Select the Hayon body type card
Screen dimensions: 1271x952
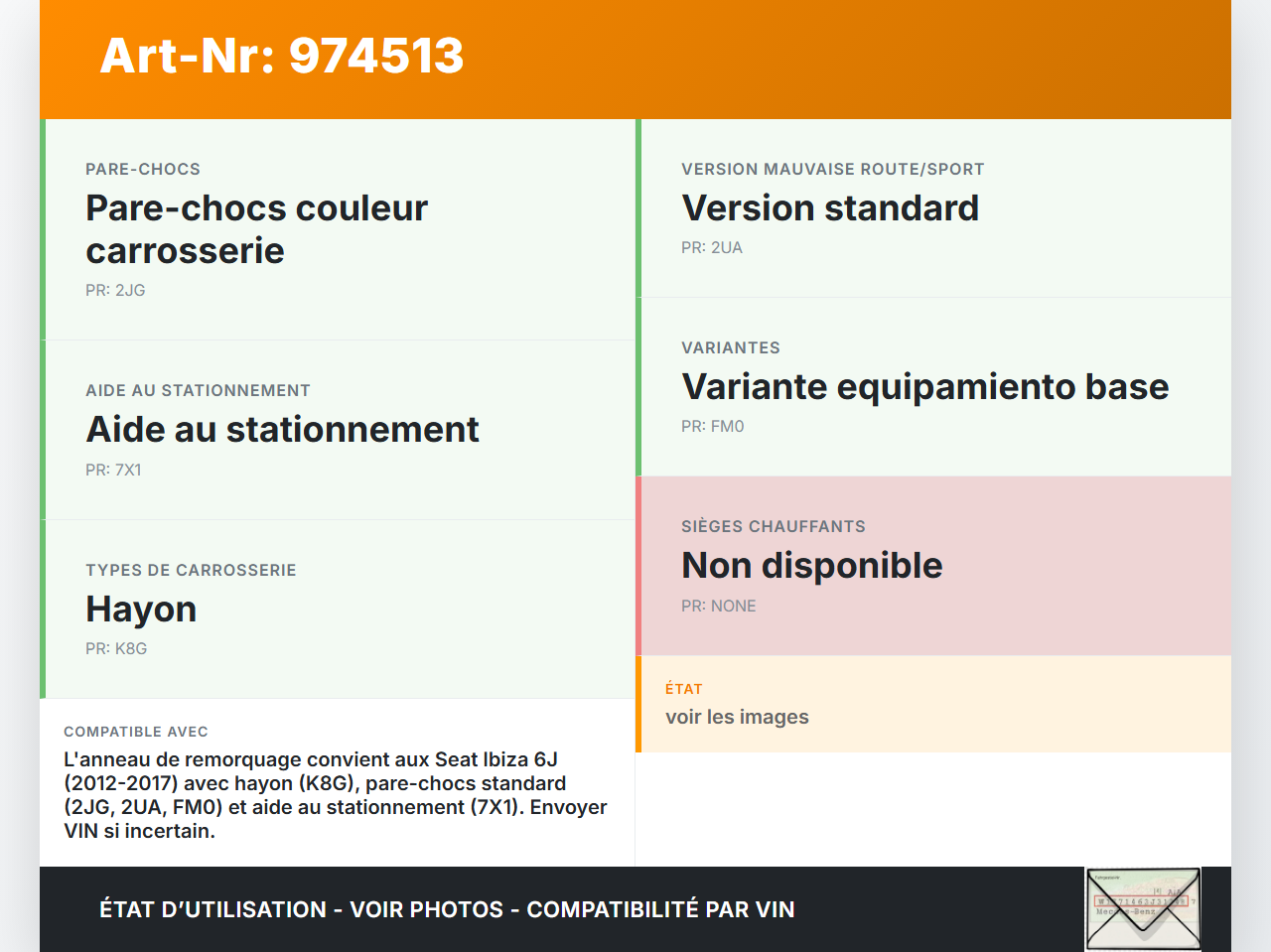pyautogui.click(x=338, y=609)
